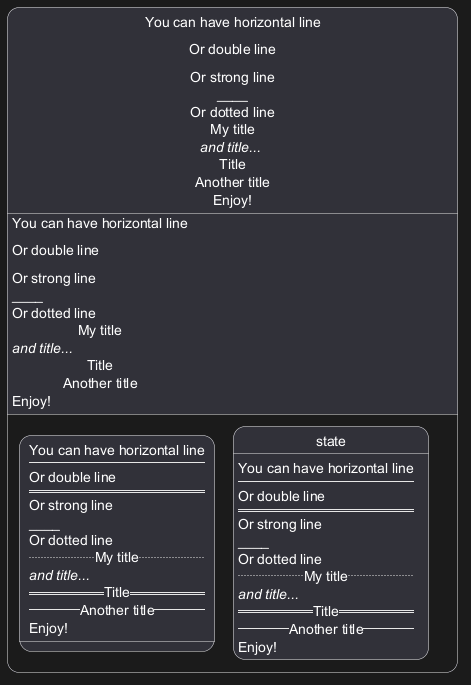Click 'Another title' separator in bottom-left box

117,610
